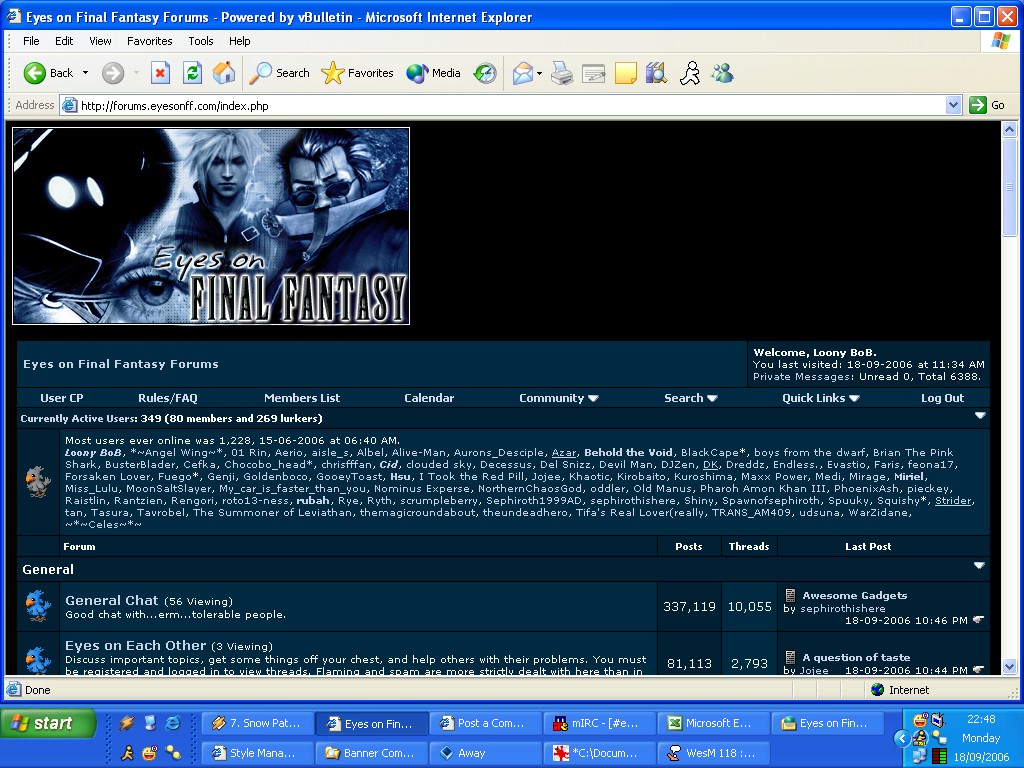Screen dimensions: 1024x768
Task: Click the system tray clock 22:48
Action: pos(981,719)
